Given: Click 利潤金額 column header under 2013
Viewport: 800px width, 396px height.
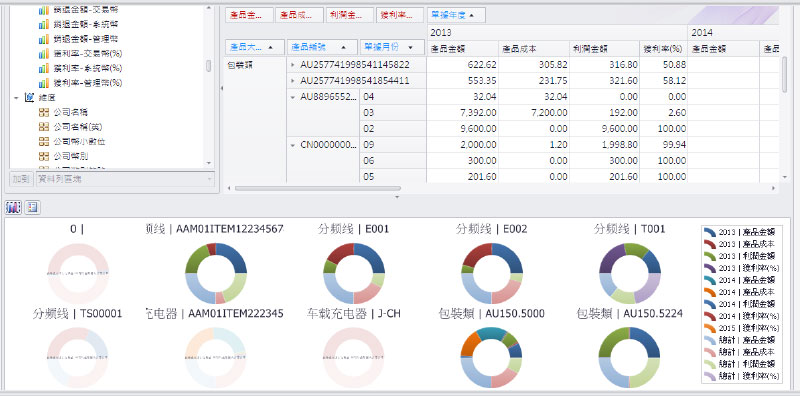Looking at the screenshot, I should (x=605, y=49).
